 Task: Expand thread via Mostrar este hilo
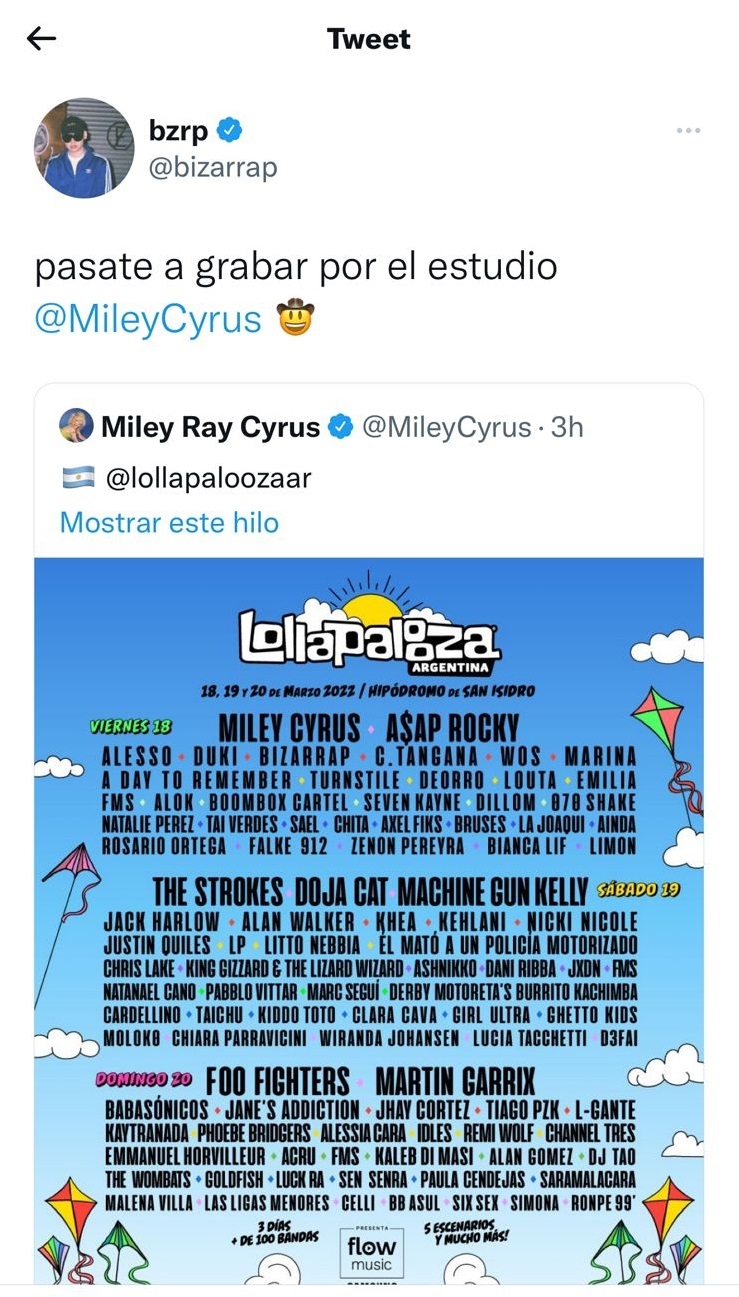coord(169,522)
